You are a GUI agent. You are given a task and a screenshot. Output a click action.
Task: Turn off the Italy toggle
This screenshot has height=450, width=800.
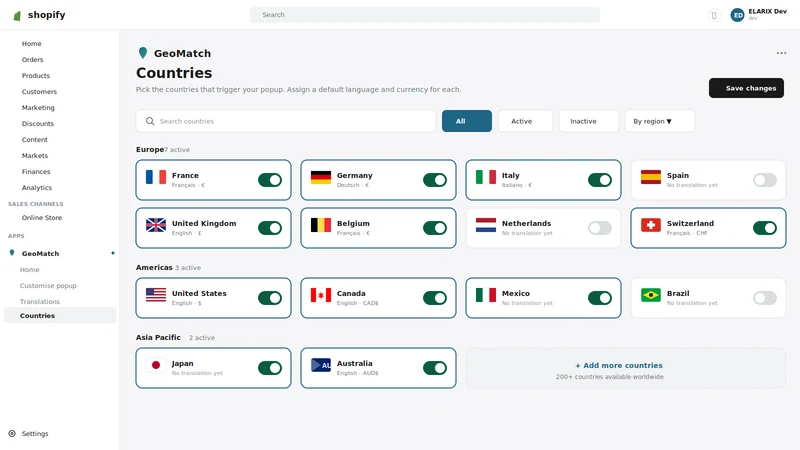(x=600, y=180)
